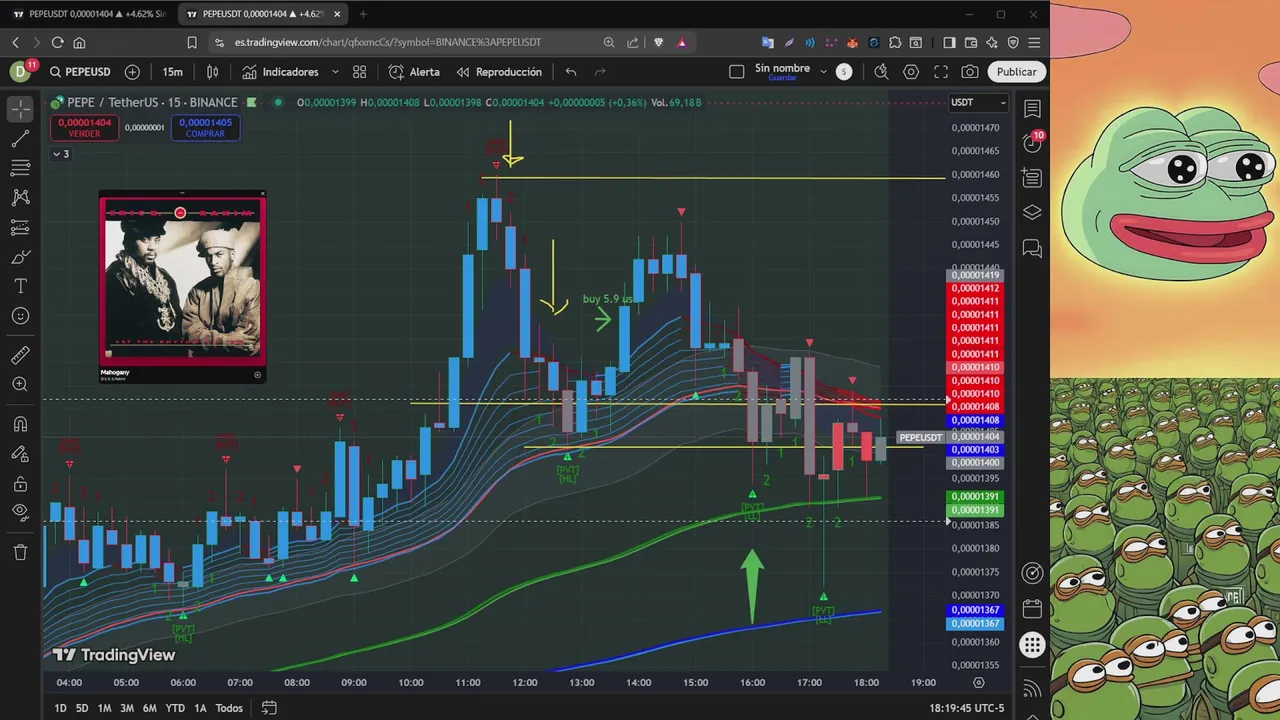Select the 5D time range

point(82,708)
